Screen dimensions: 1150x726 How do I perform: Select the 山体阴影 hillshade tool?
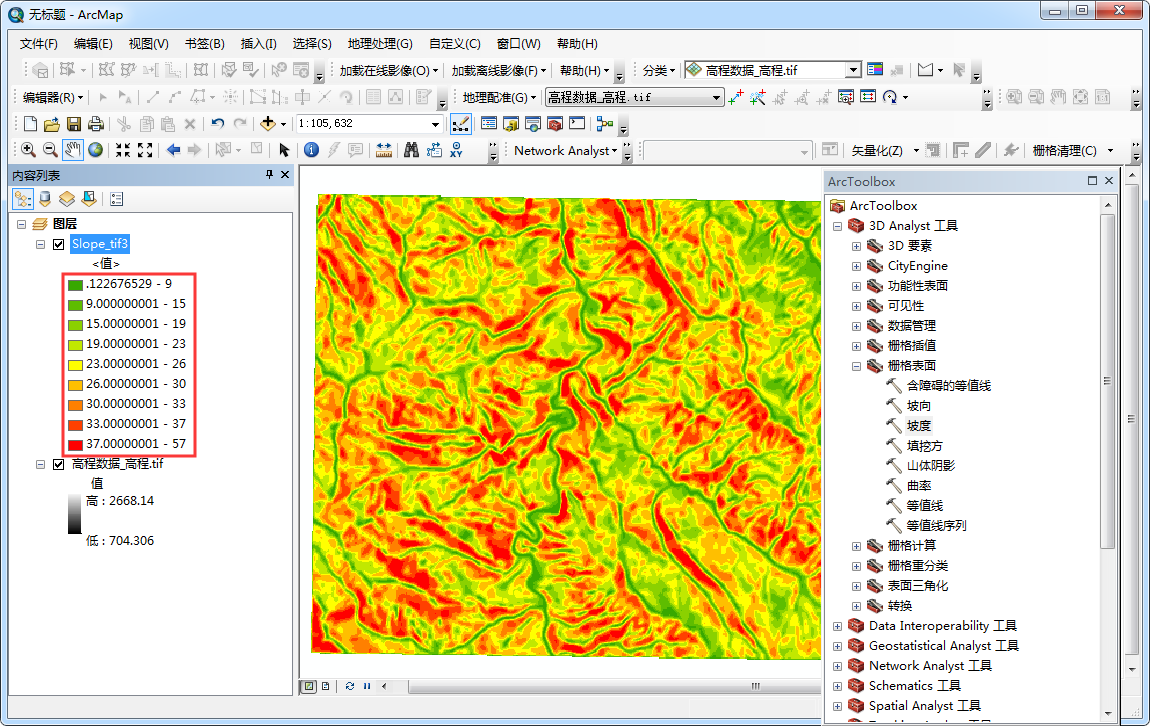click(x=931, y=466)
